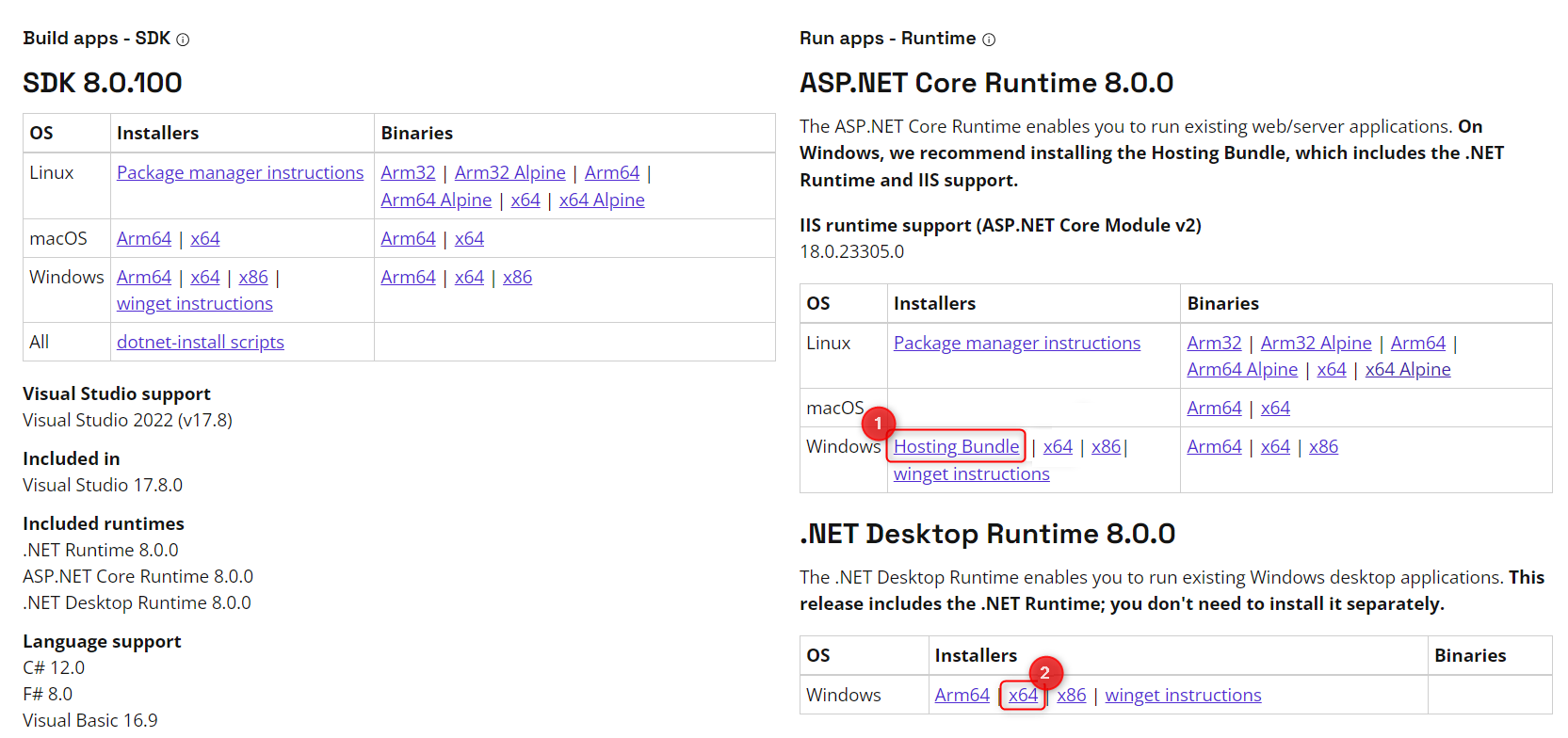This screenshot has width=1568, height=738.
Task: Download .NET Desktop Runtime x86 installer
Action: click(x=1071, y=695)
